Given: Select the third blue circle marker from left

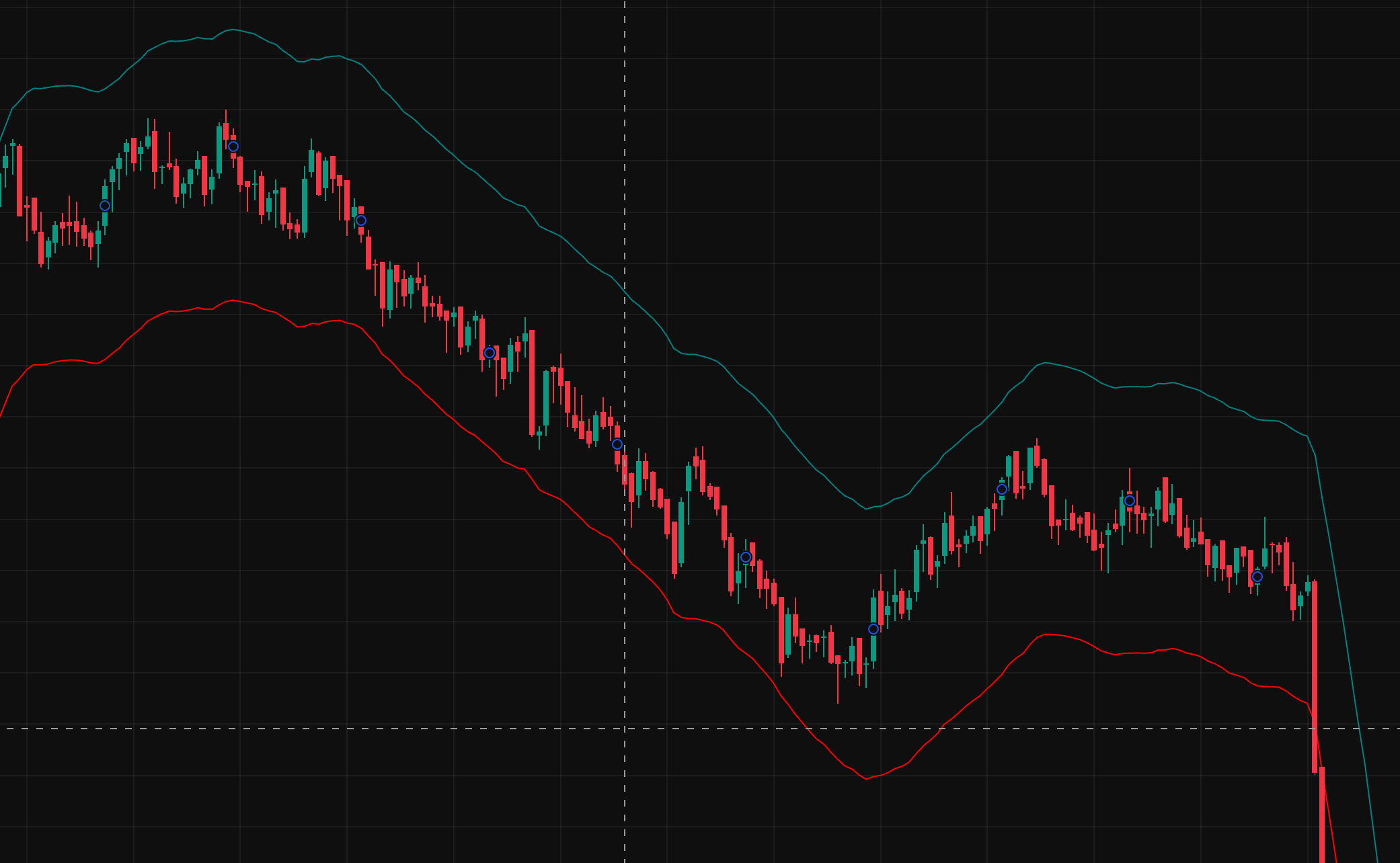Looking at the screenshot, I should (x=361, y=220).
